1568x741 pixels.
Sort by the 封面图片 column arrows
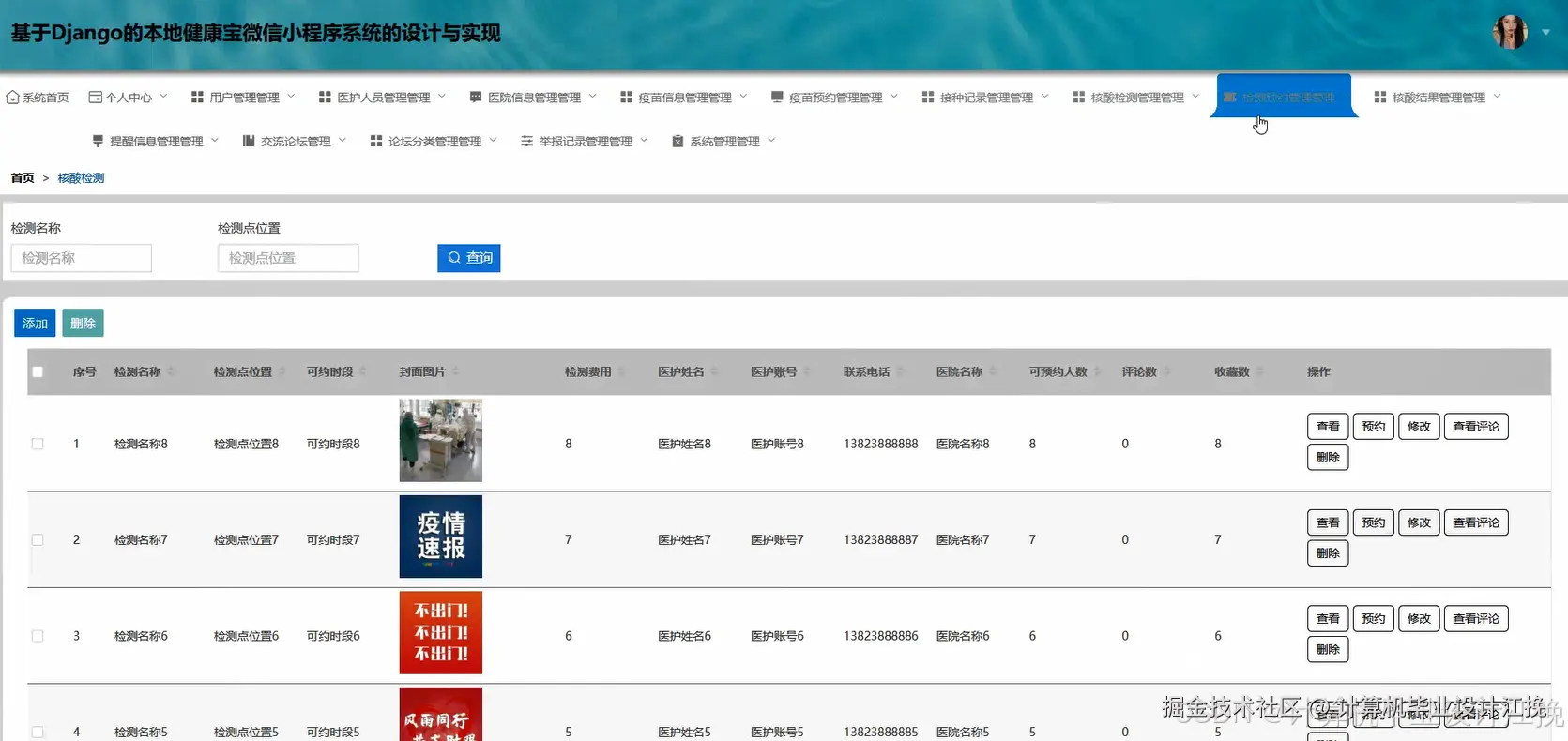pyautogui.click(x=456, y=372)
